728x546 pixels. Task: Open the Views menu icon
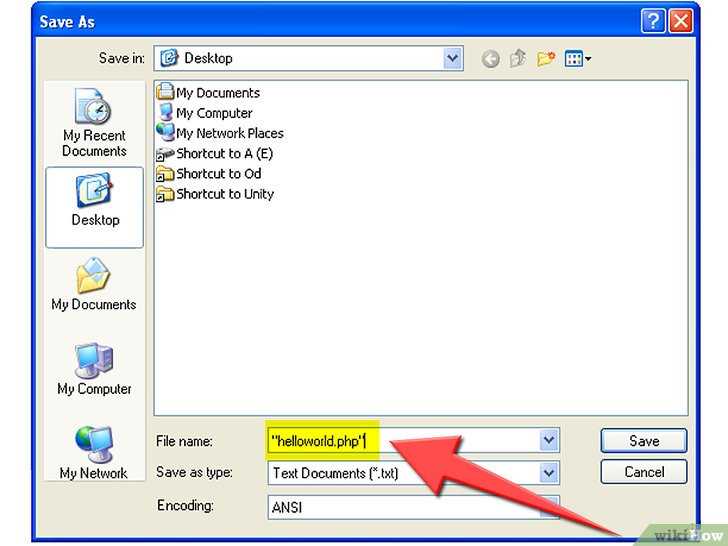click(578, 59)
